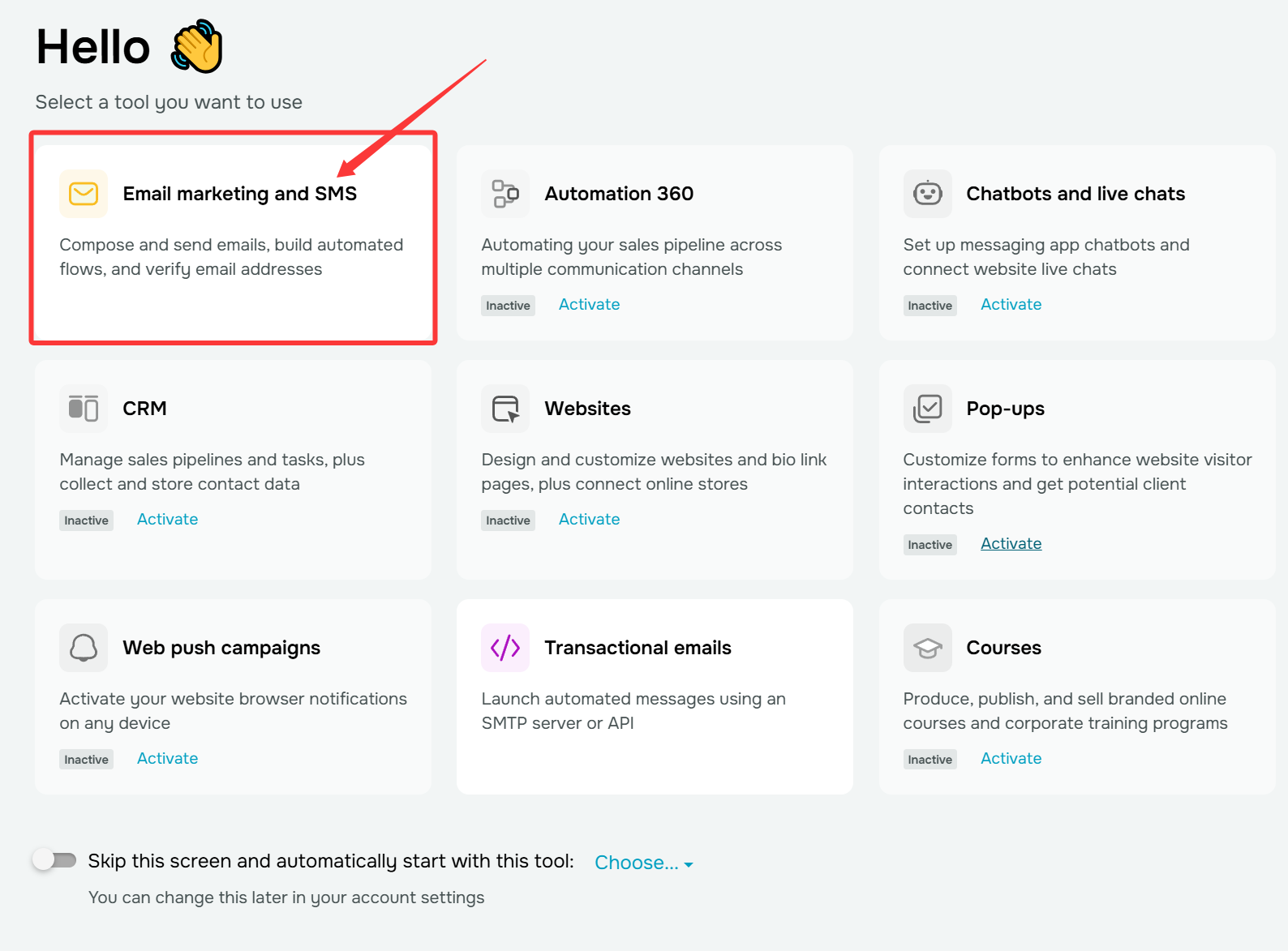
Task: Click the Email marketing envelope icon
Action: click(x=84, y=194)
